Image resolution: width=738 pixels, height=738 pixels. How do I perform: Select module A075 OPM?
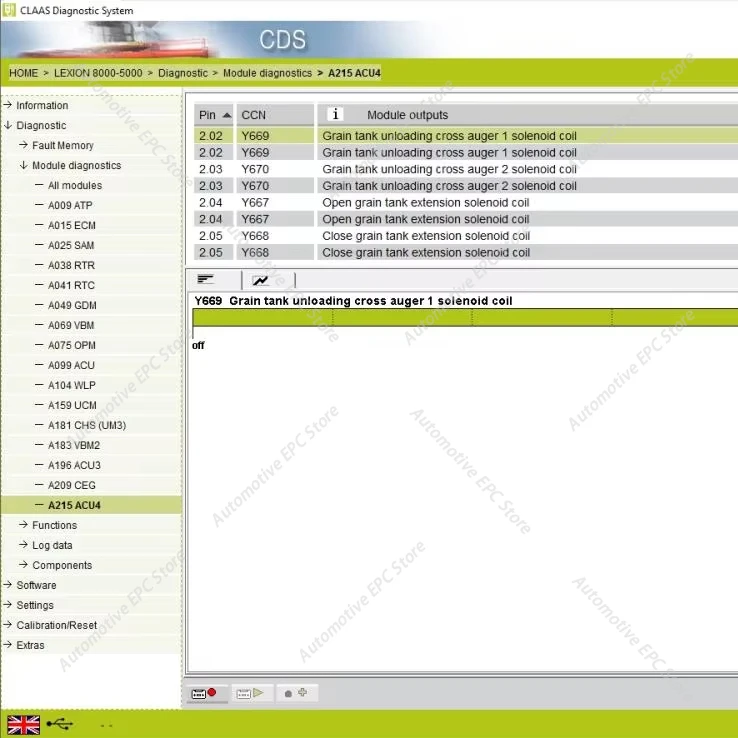(x=72, y=345)
